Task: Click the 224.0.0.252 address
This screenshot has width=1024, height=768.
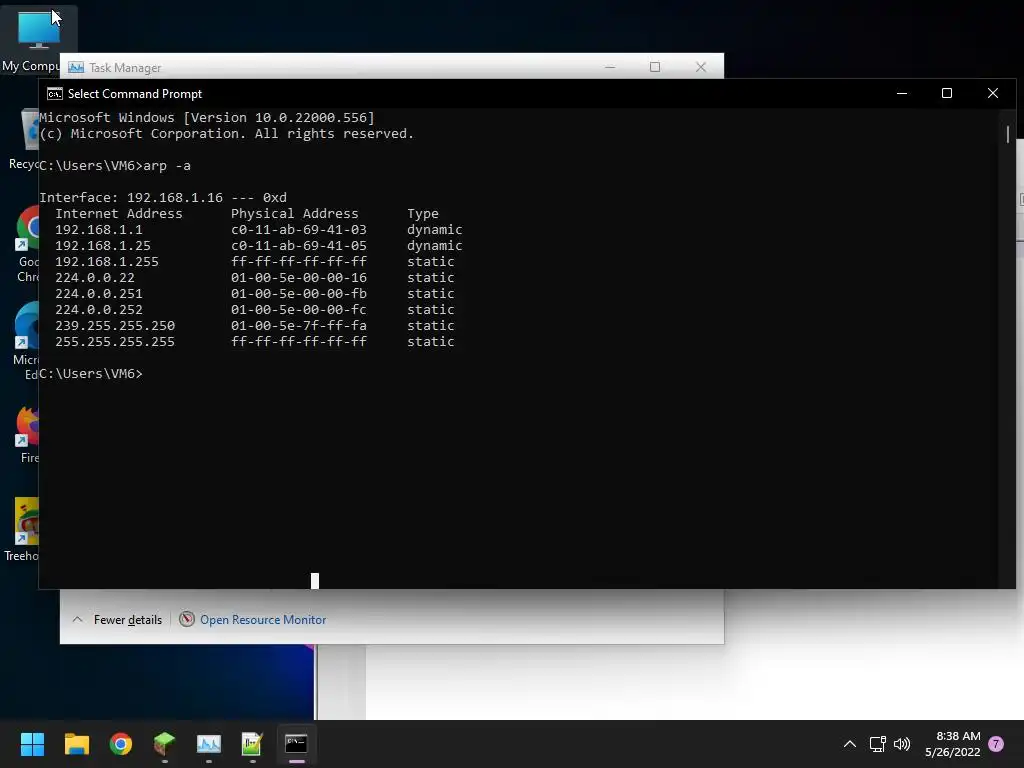Action: (x=99, y=310)
